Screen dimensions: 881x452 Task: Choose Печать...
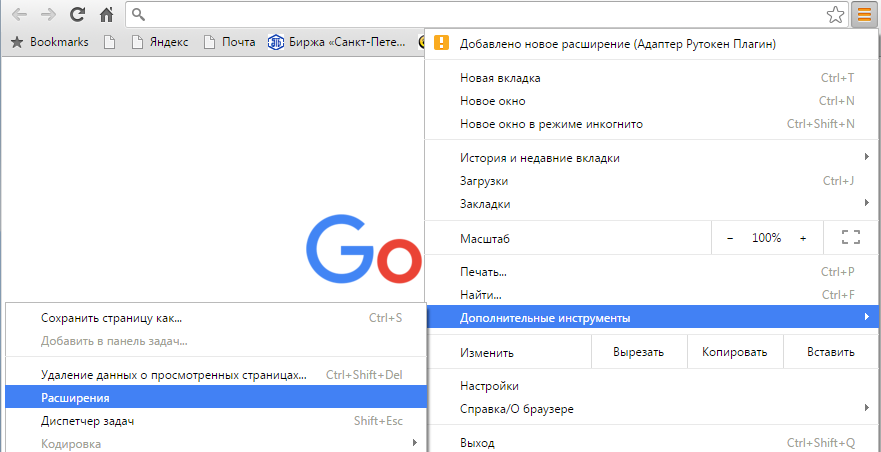[x=652, y=272]
